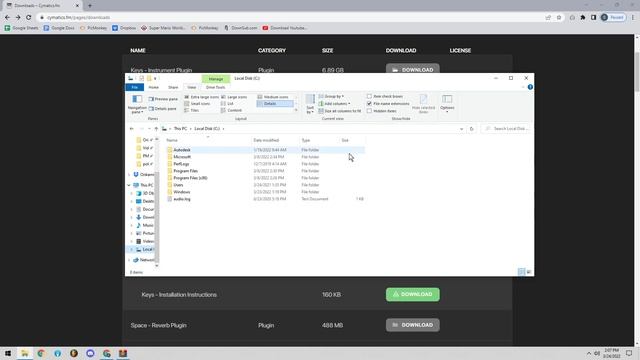Go back in File Explorer

pos(131,129)
